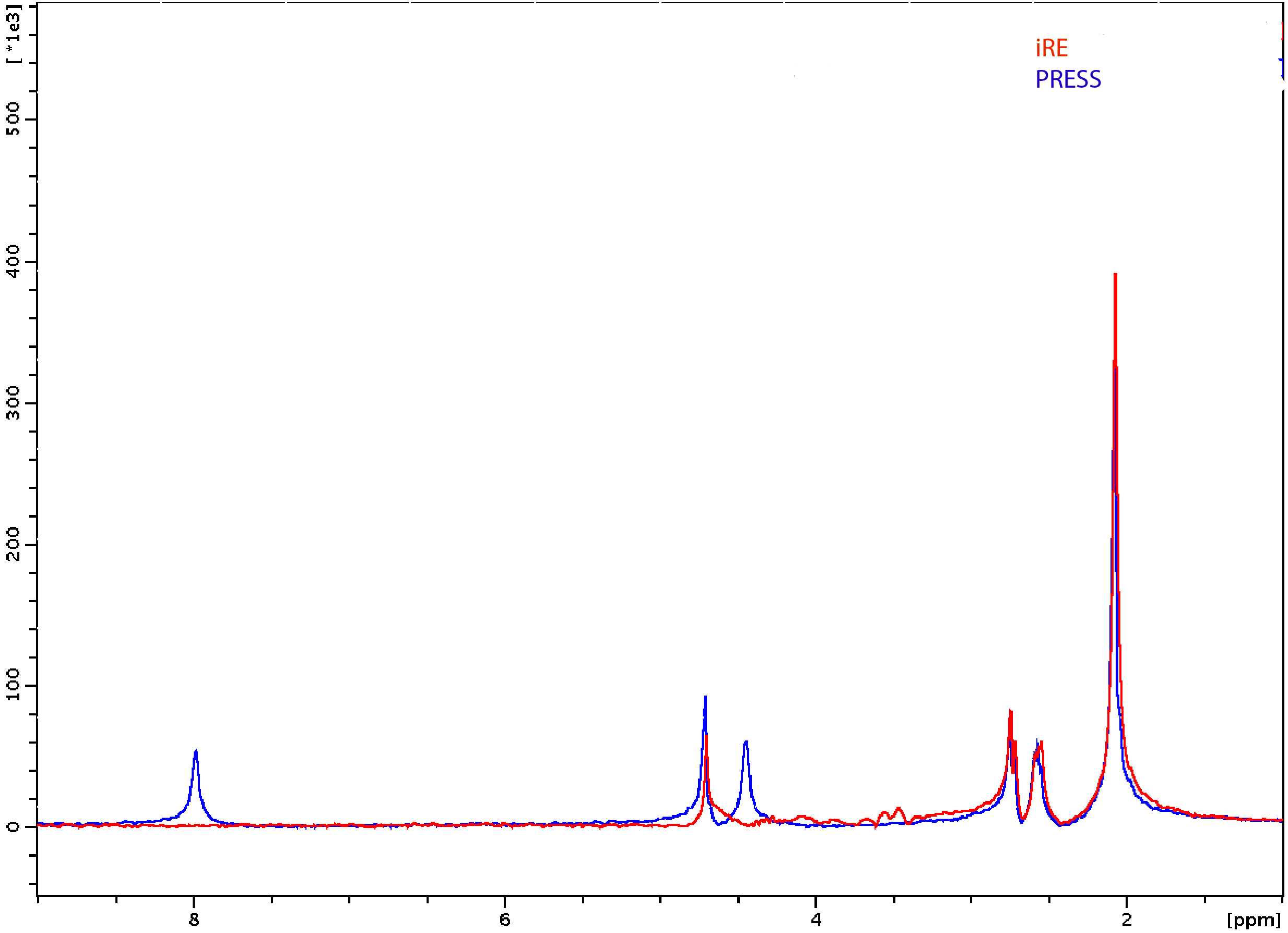Click the 2 ppm x-axis tick label

point(1127,919)
